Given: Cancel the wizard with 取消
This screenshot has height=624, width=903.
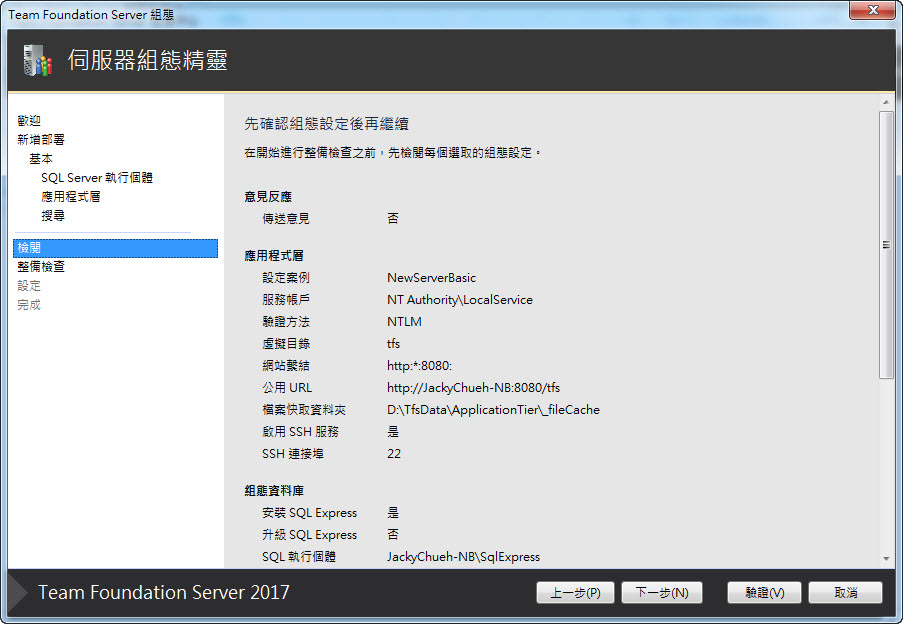Looking at the screenshot, I should (x=846, y=592).
